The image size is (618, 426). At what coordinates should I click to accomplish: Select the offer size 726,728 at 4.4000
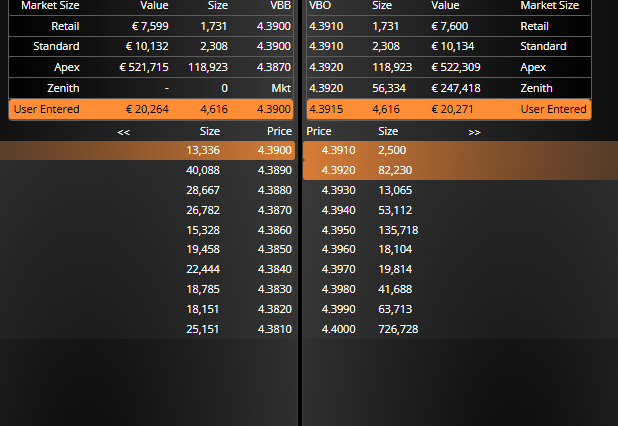[398, 329]
